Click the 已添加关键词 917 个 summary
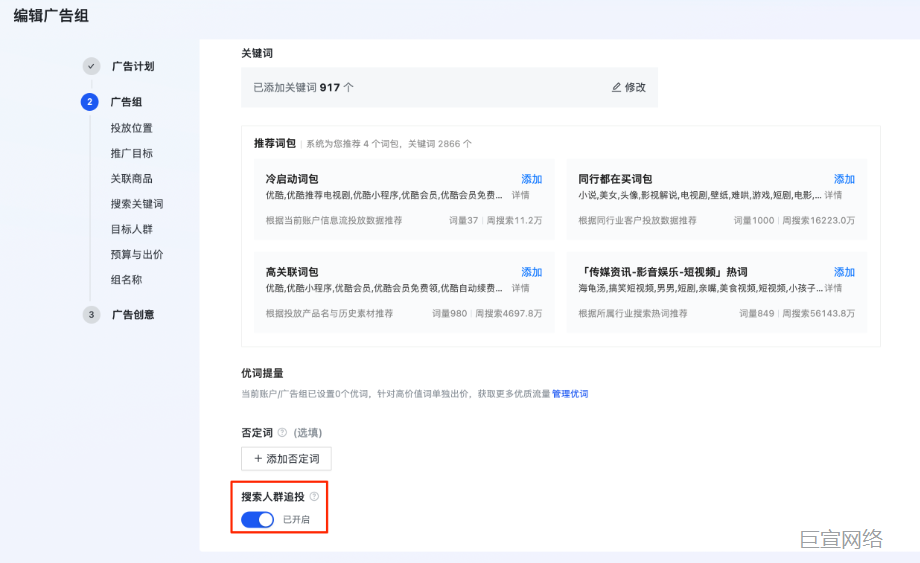 click(303, 87)
